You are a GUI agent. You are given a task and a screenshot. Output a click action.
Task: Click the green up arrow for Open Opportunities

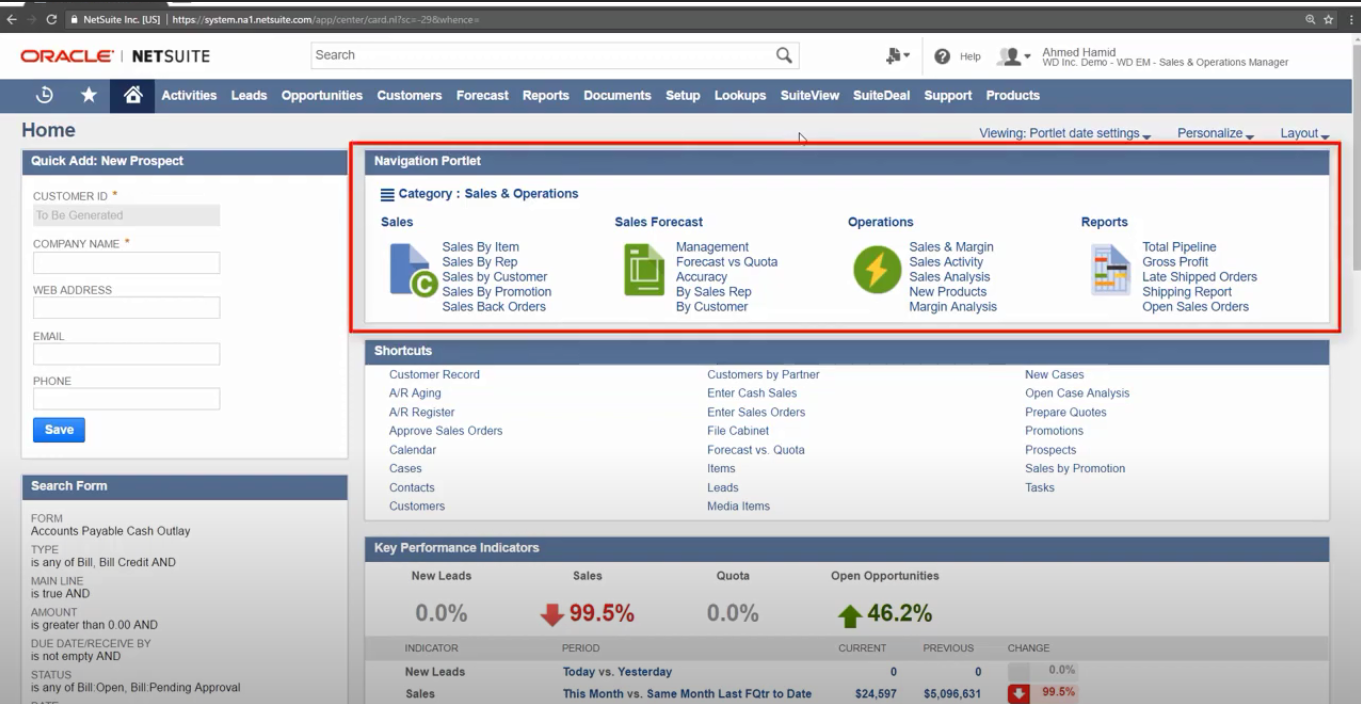click(849, 615)
